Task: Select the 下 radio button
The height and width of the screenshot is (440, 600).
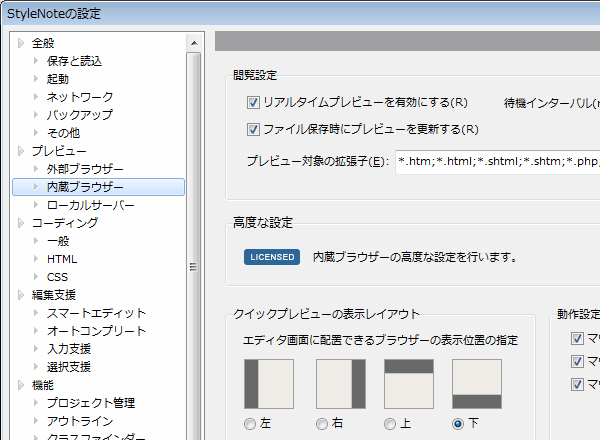Action: pyautogui.click(x=458, y=424)
